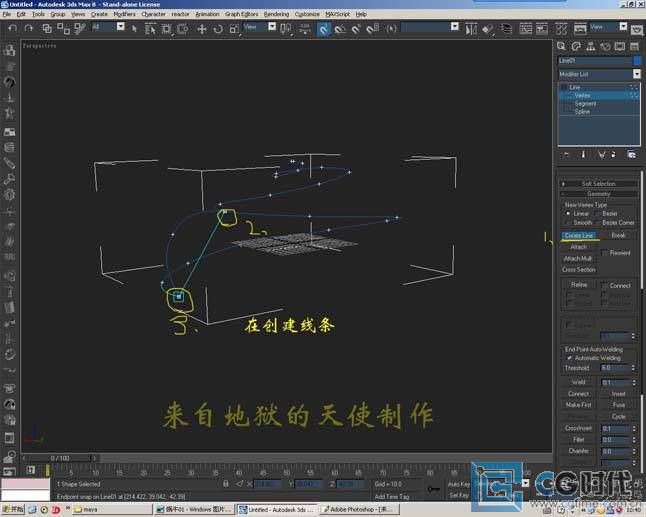Click the Quick Render teapot icon

637,30
